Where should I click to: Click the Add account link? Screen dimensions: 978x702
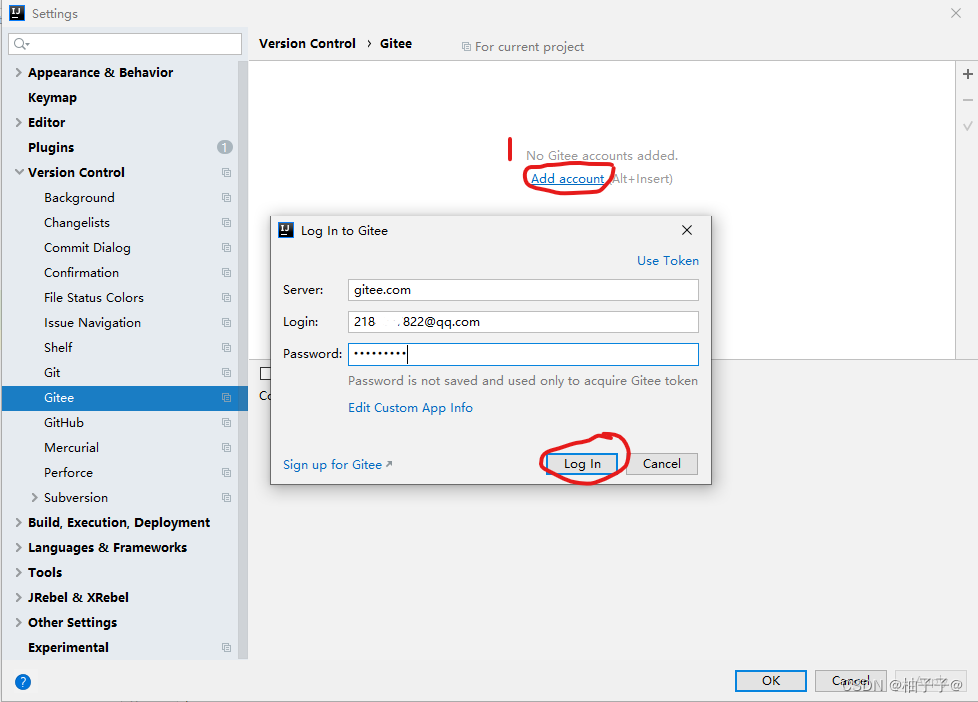click(x=568, y=178)
